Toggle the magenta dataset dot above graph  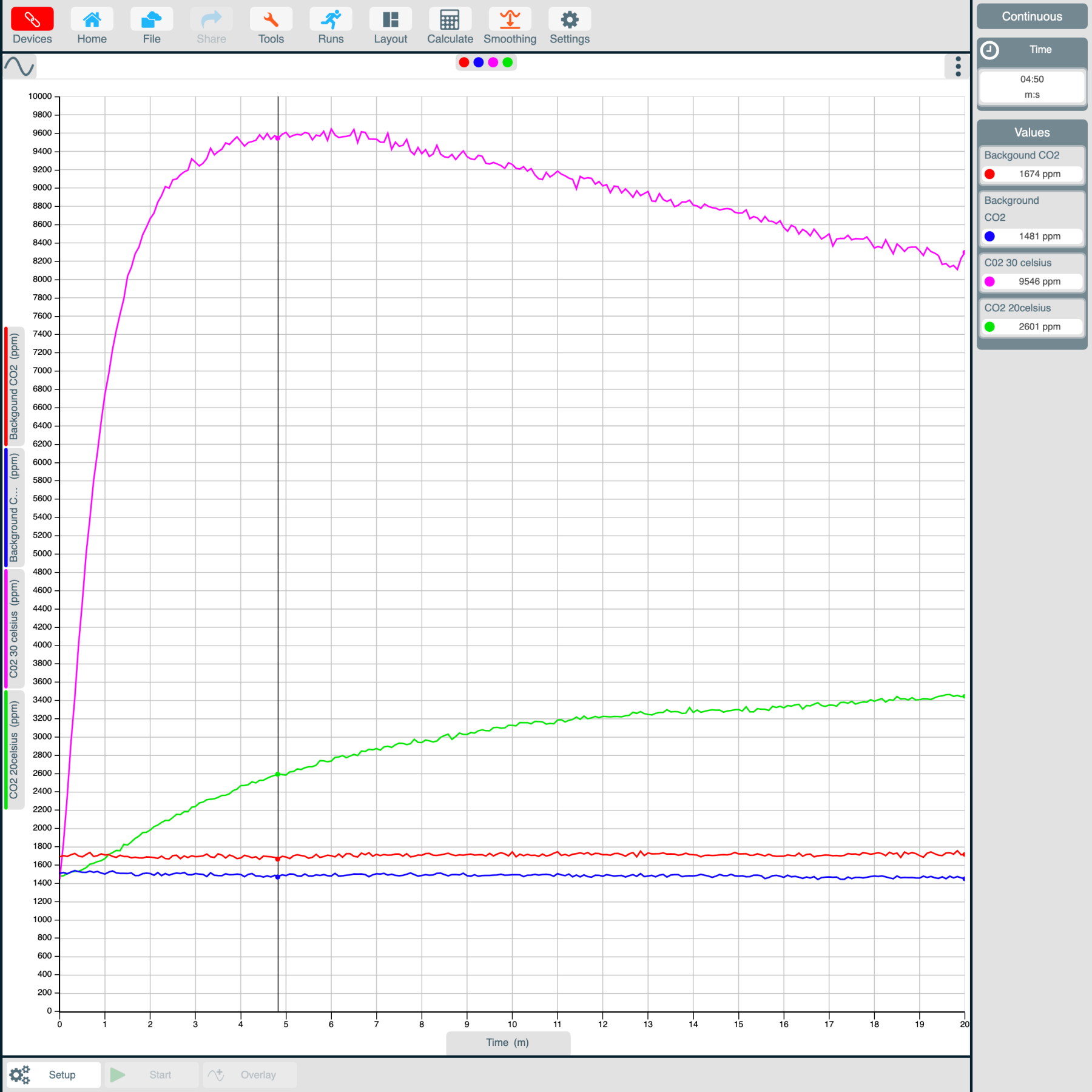point(493,62)
